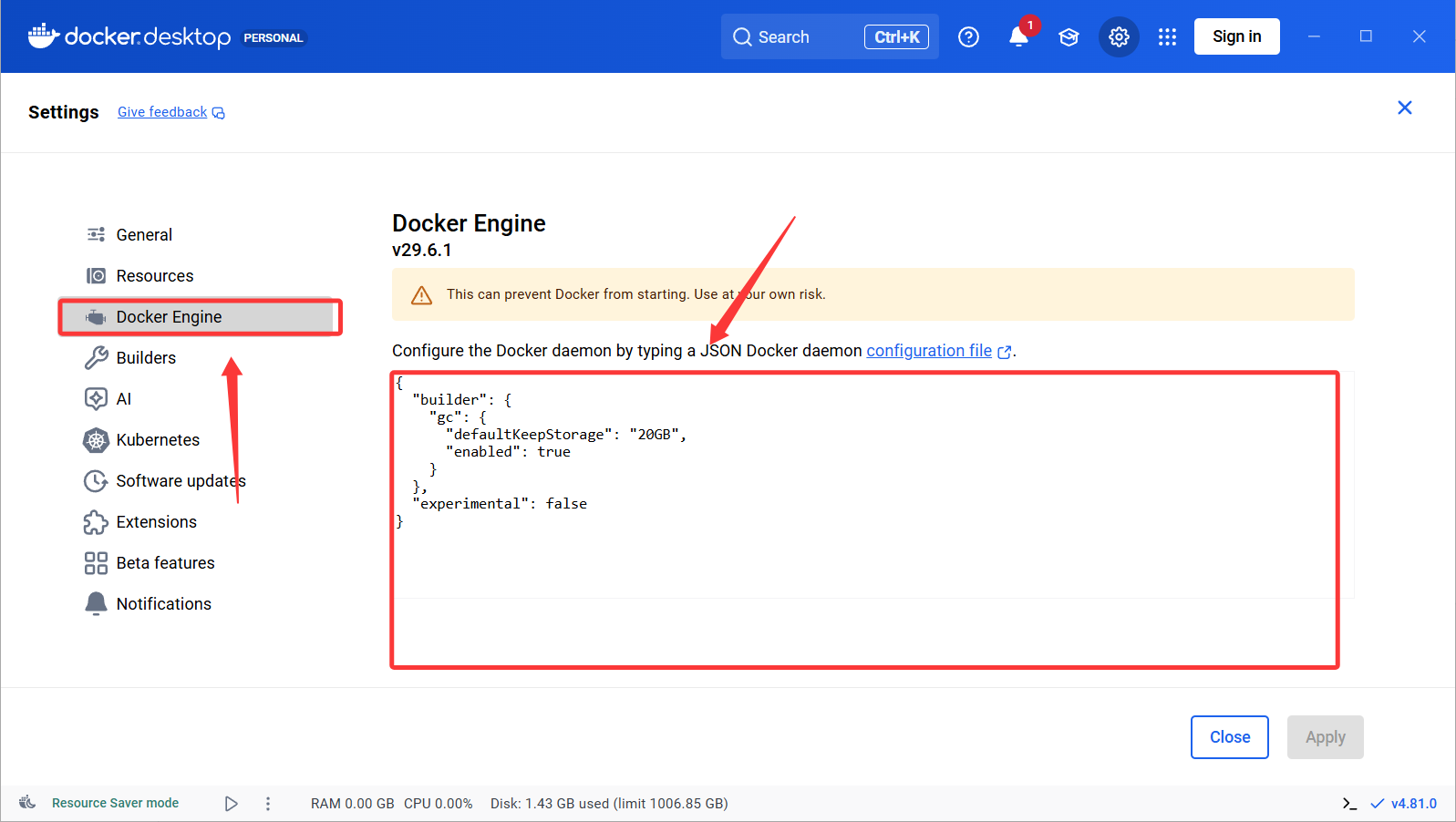This screenshot has height=822, width=1456.
Task: Open the Learning center graduation cap icon
Action: [x=1069, y=36]
